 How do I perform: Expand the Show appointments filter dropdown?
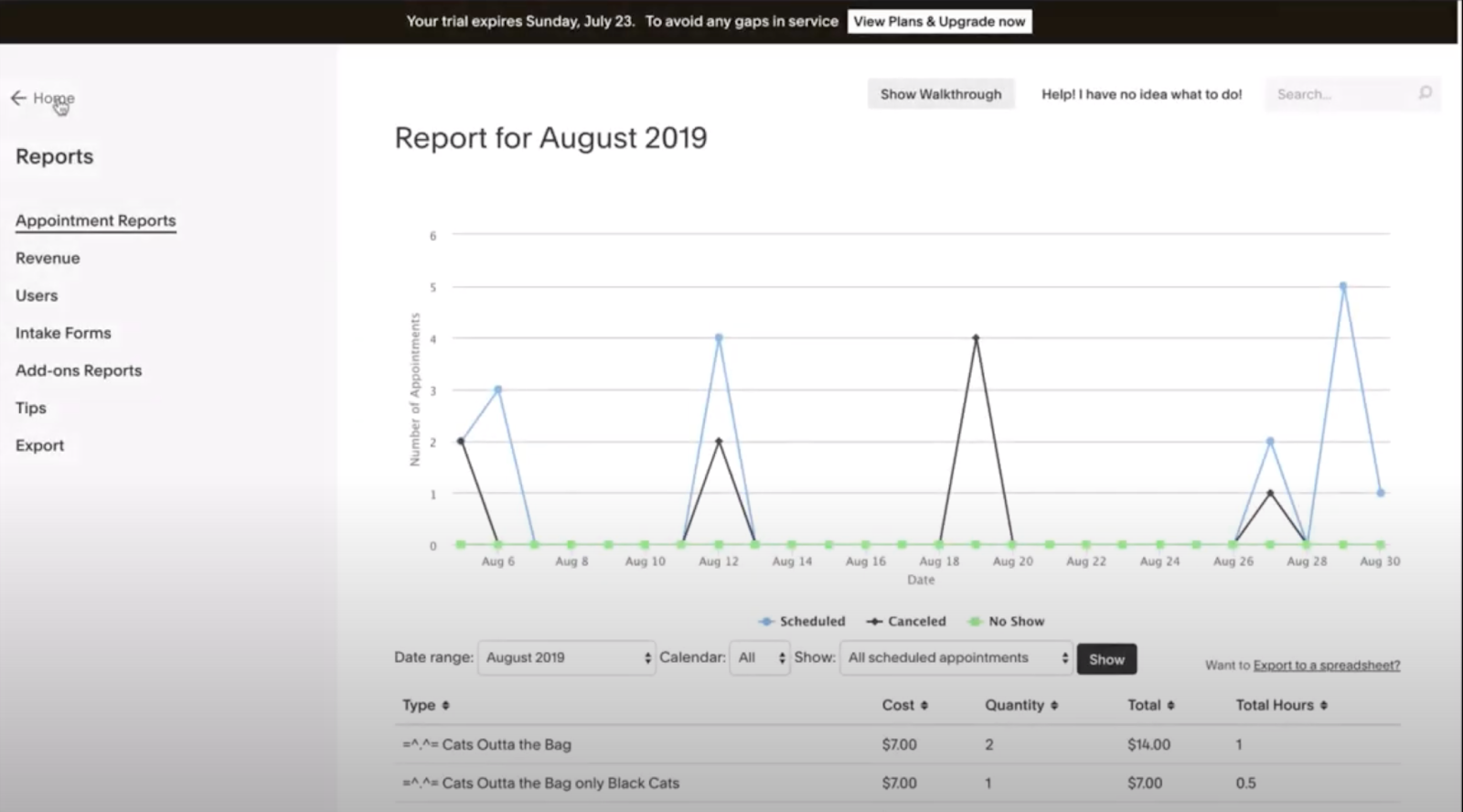(956, 658)
